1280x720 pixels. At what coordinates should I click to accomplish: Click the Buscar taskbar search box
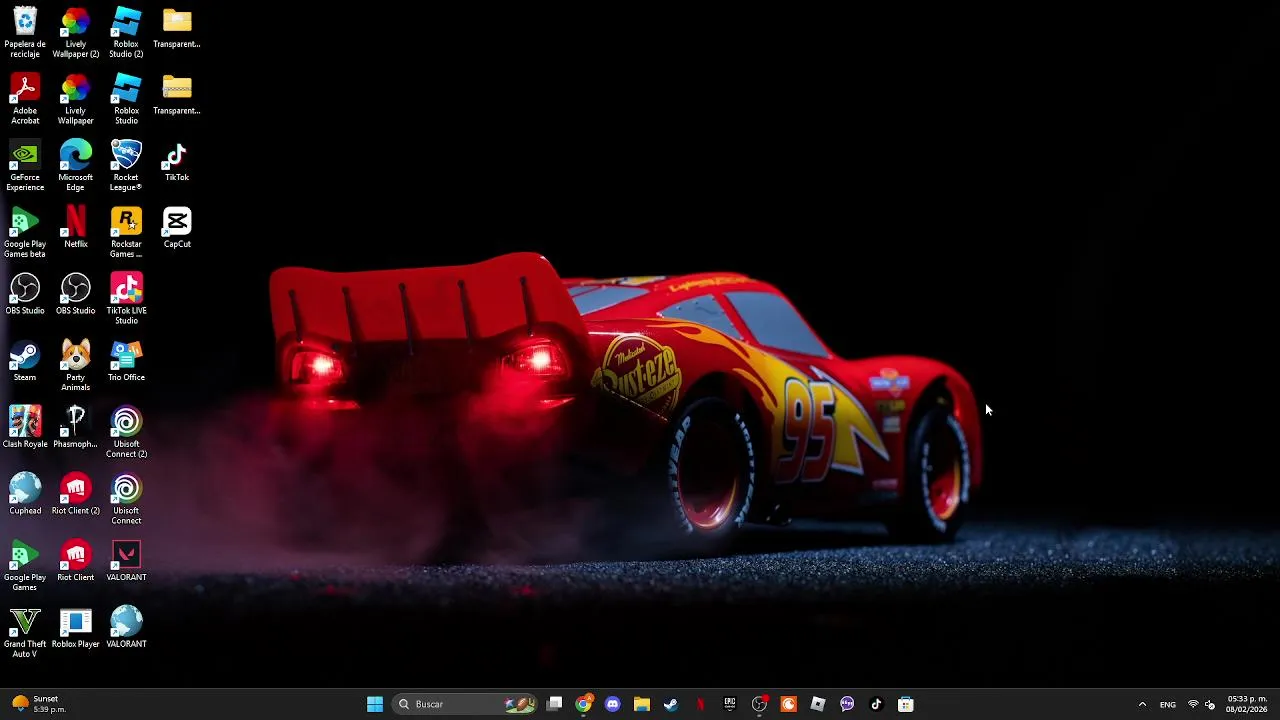(466, 704)
